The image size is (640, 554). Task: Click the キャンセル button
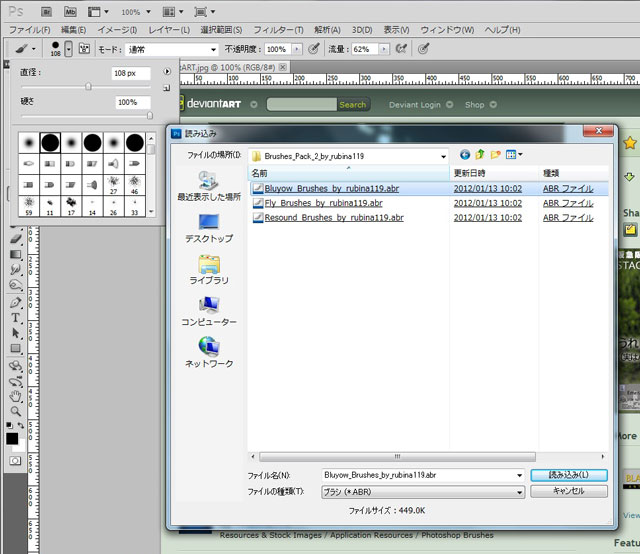[569, 491]
